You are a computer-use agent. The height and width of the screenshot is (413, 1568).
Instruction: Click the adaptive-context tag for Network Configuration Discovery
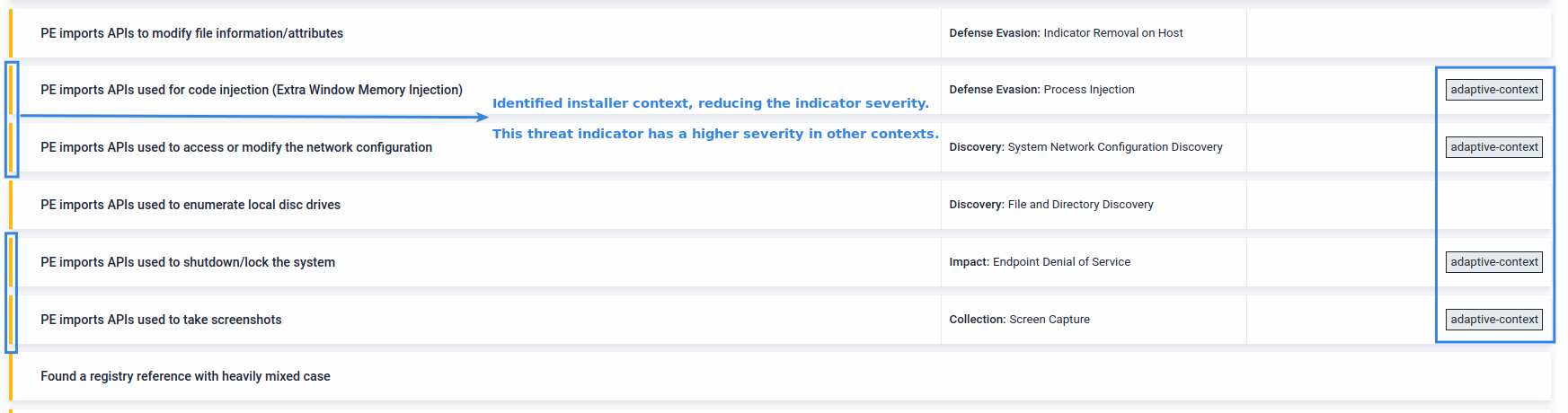(1493, 147)
